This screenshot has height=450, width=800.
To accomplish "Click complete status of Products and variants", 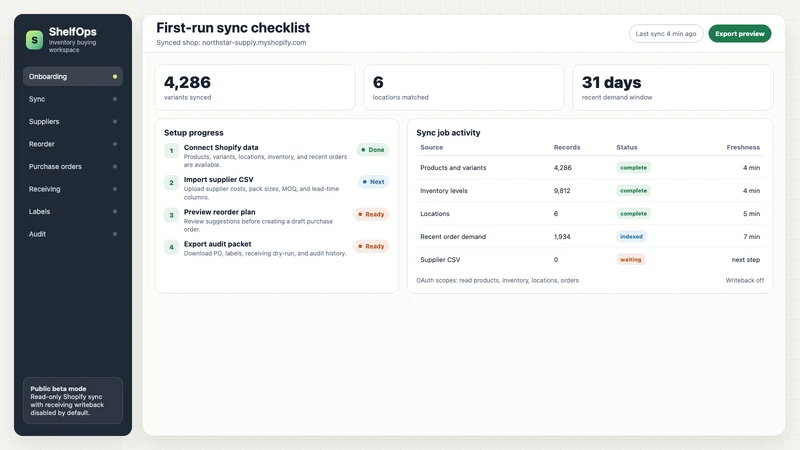I will click(x=633, y=167).
